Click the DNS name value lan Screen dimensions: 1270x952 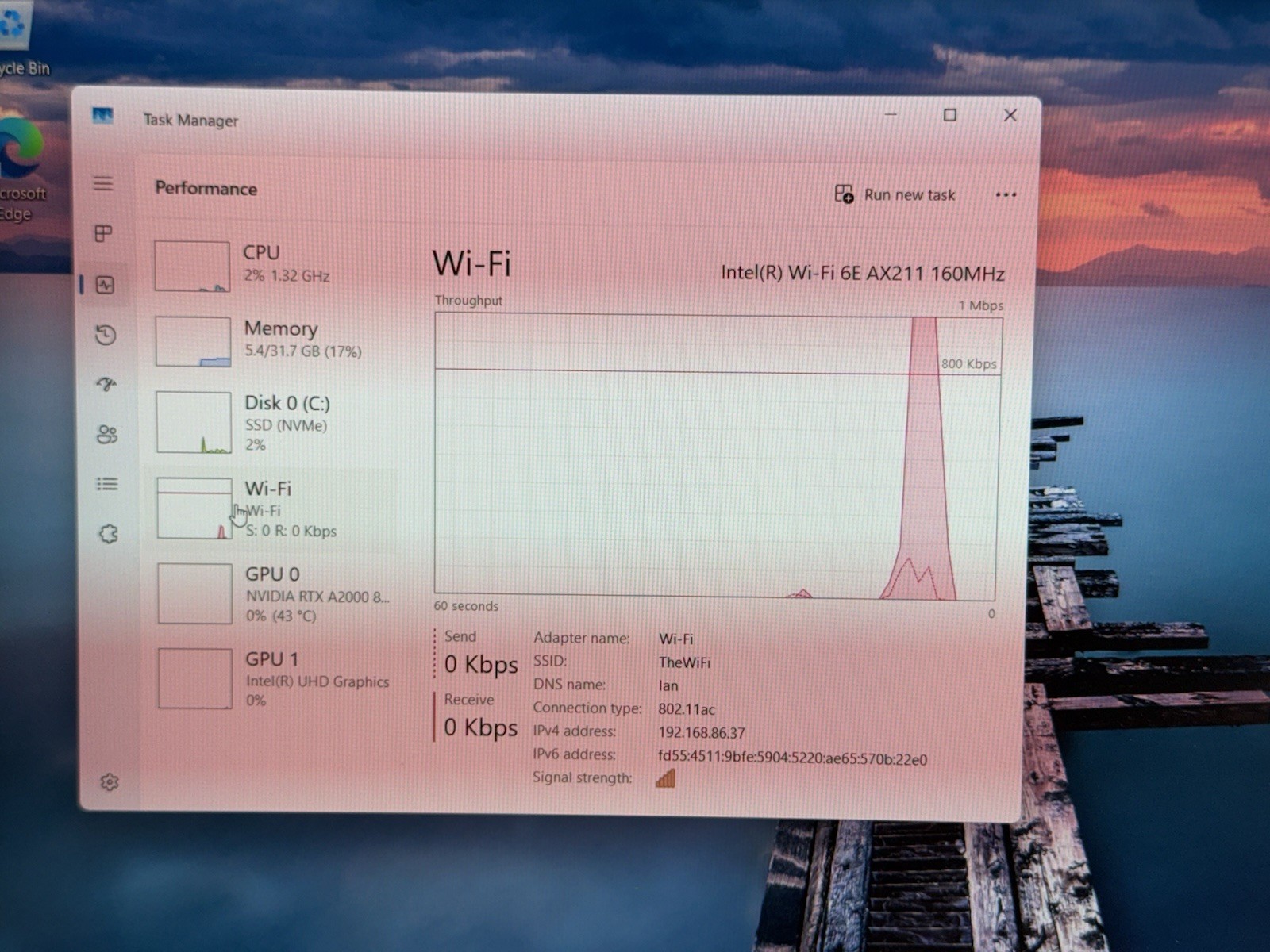pos(668,685)
